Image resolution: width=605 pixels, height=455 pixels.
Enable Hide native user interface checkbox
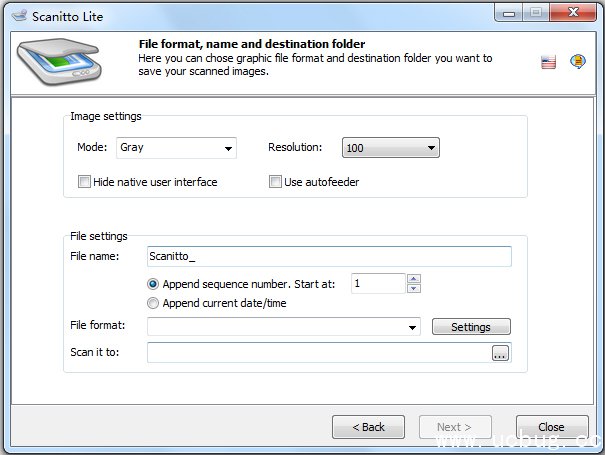coord(84,182)
